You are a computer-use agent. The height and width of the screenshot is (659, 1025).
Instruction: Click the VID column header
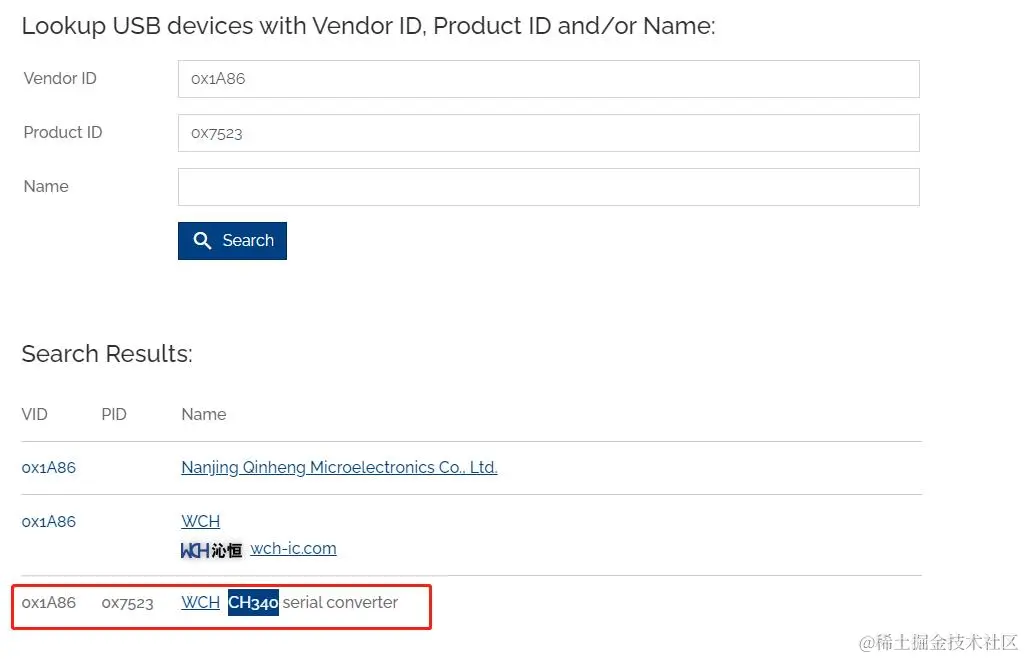(x=35, y=414)
